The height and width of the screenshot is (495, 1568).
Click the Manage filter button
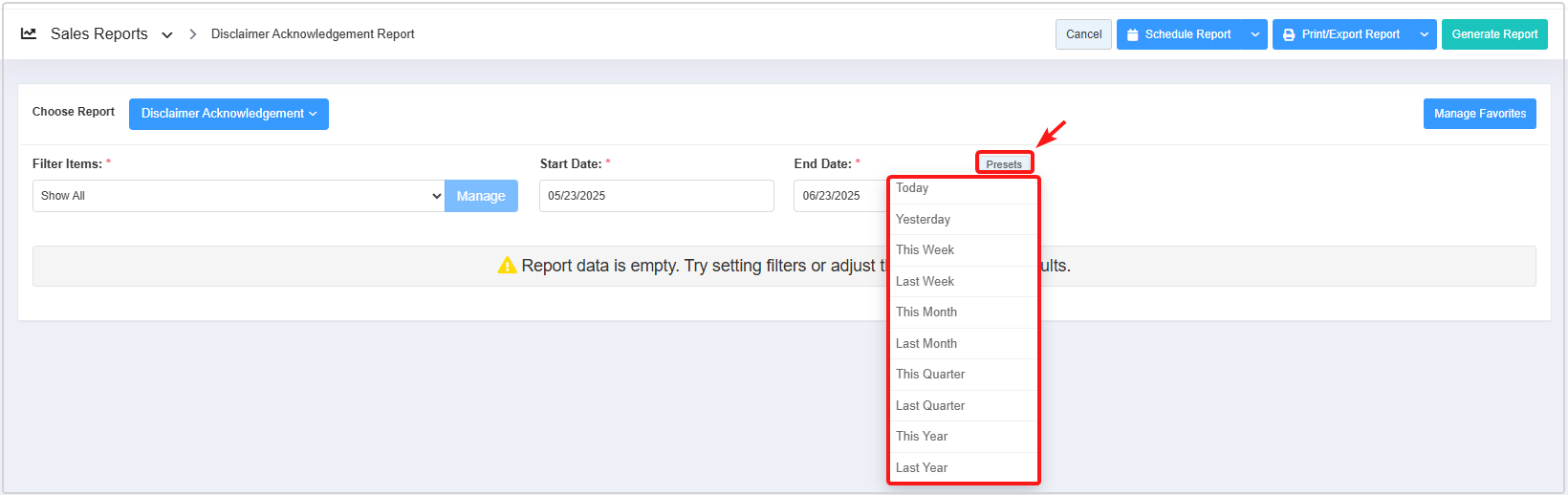(x=481, y=196)
